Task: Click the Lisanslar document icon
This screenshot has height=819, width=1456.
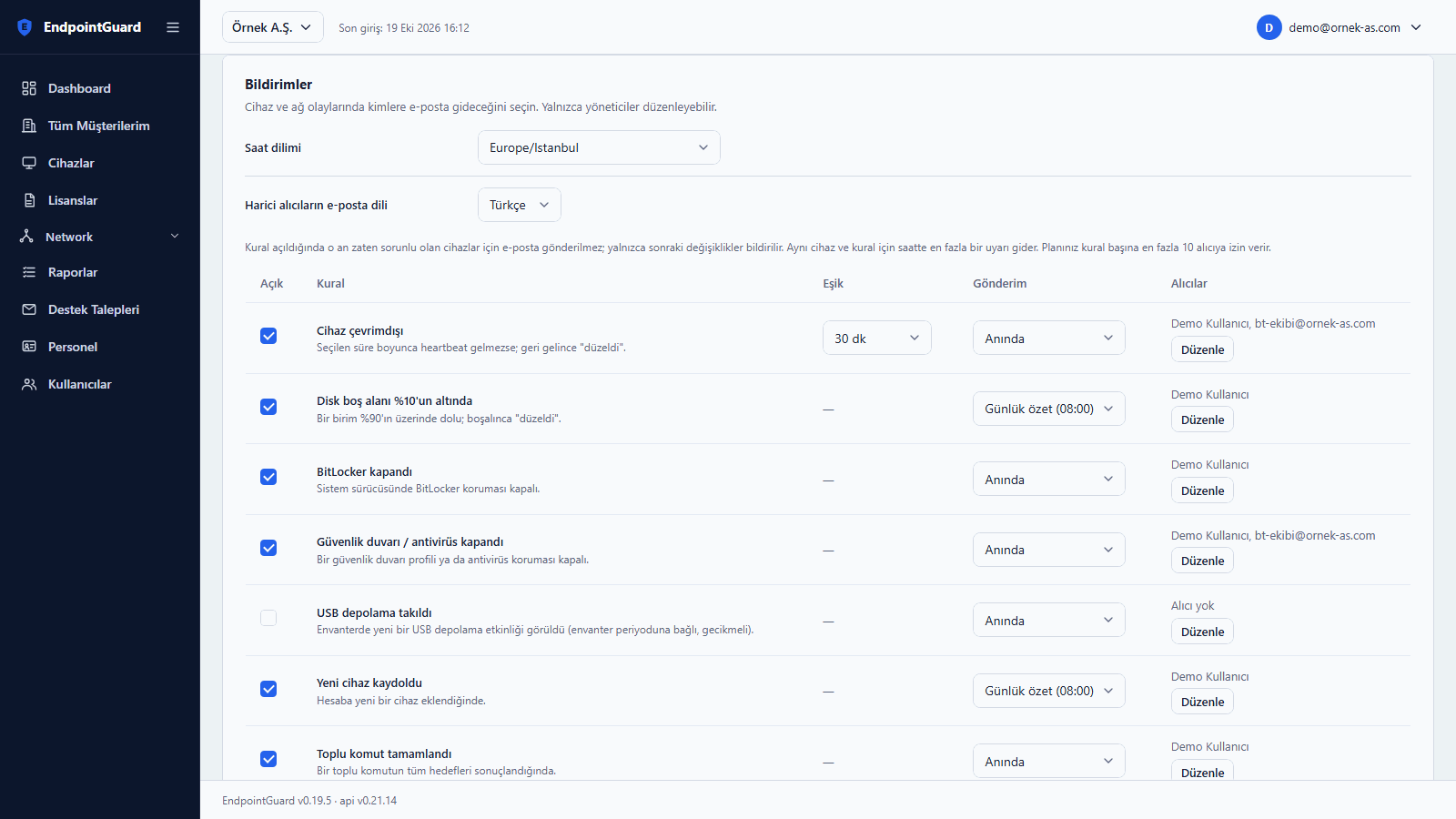Action: click(29, 200)
